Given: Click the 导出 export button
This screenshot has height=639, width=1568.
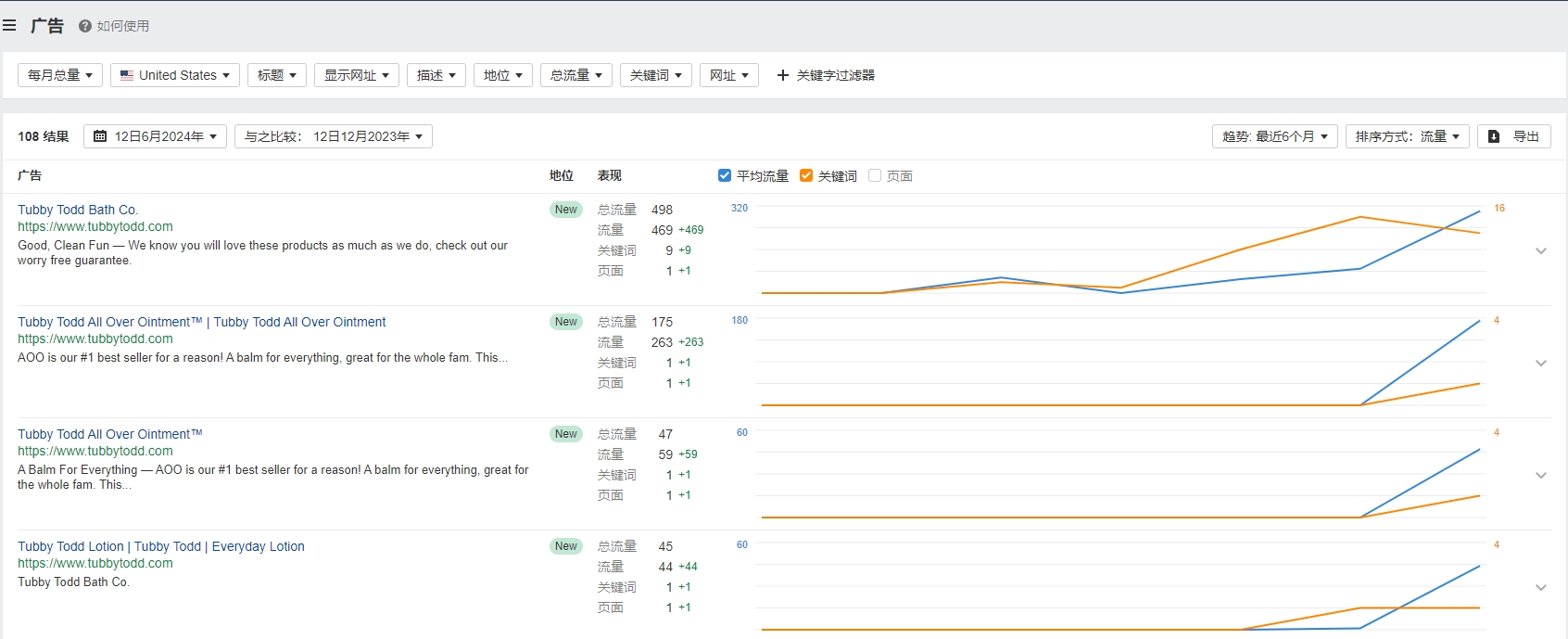Looking at the screenshot, I should tap(1514, 136).
